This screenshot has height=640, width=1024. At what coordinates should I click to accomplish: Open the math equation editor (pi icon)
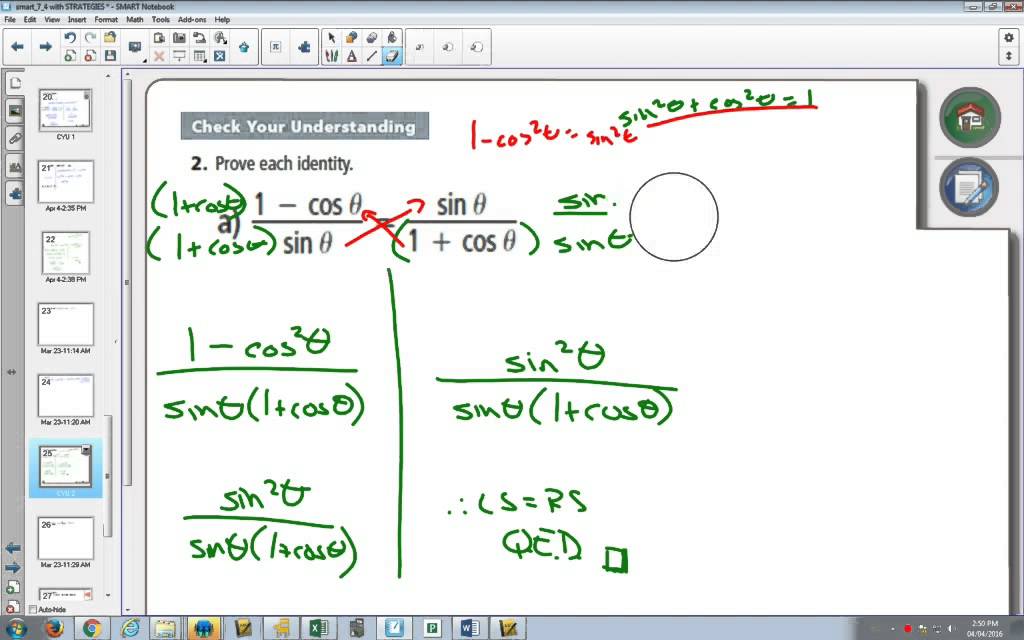pyautogui.click(x=276, y=46)
